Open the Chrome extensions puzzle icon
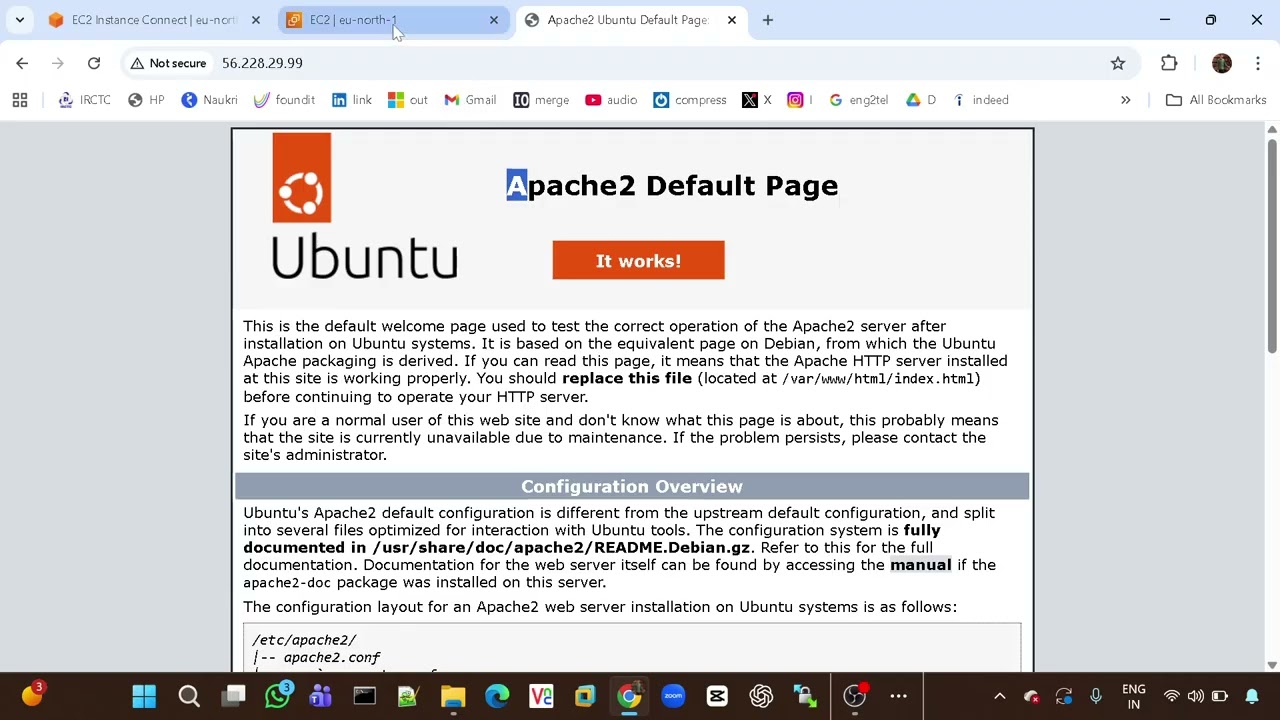The height and width of the screenshot is (720, 1280). (x=1169, y=63)
